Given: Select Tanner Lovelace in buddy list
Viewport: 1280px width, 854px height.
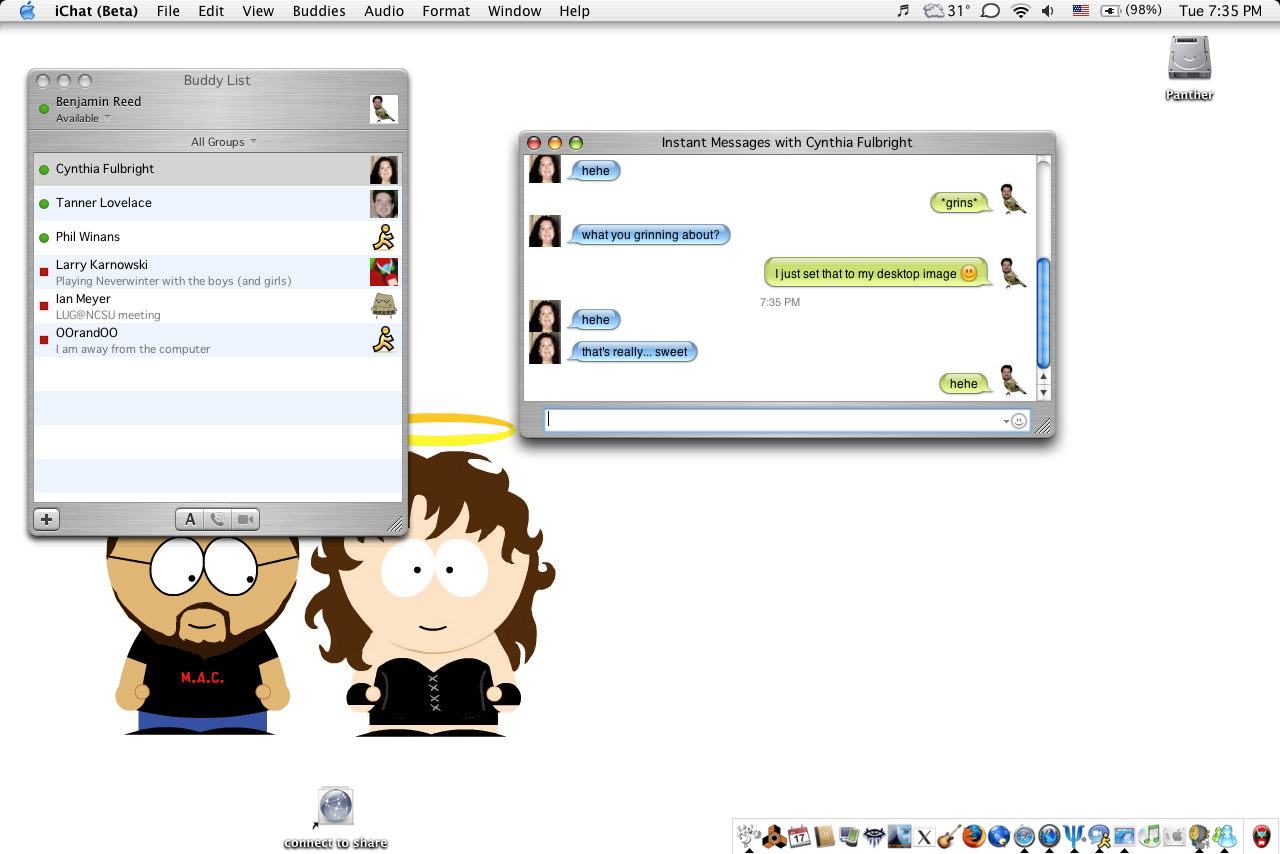Looking at the screenshot, I should tap(218, 203).
